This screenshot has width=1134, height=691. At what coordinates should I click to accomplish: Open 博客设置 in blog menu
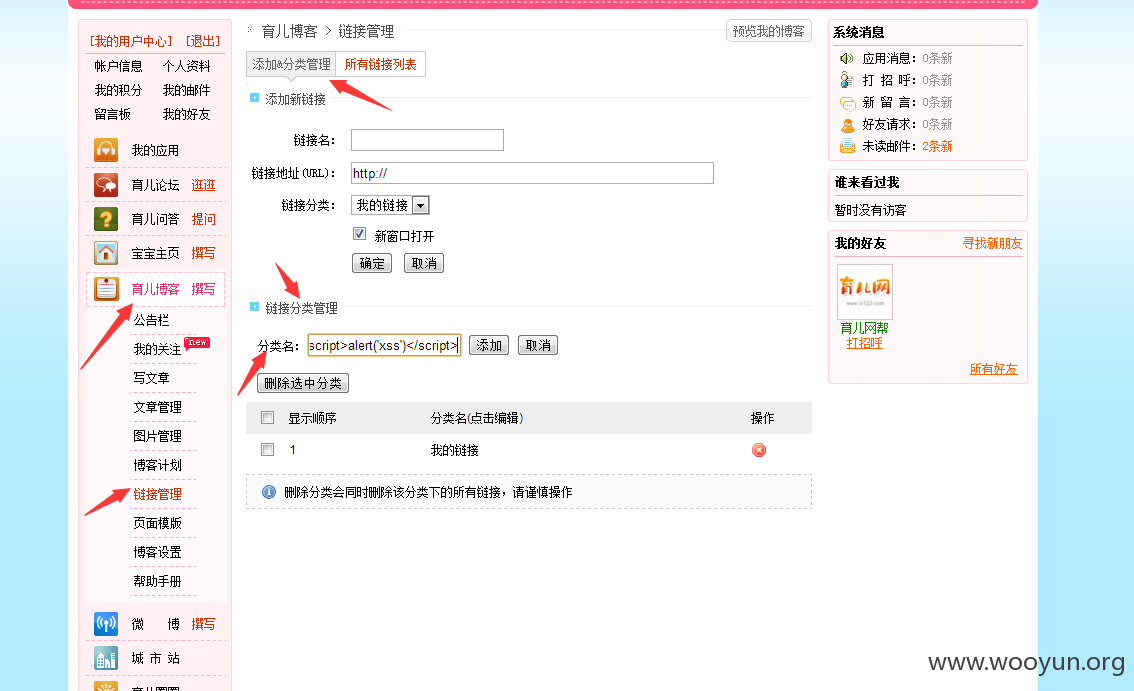click(x=157, y=552)
